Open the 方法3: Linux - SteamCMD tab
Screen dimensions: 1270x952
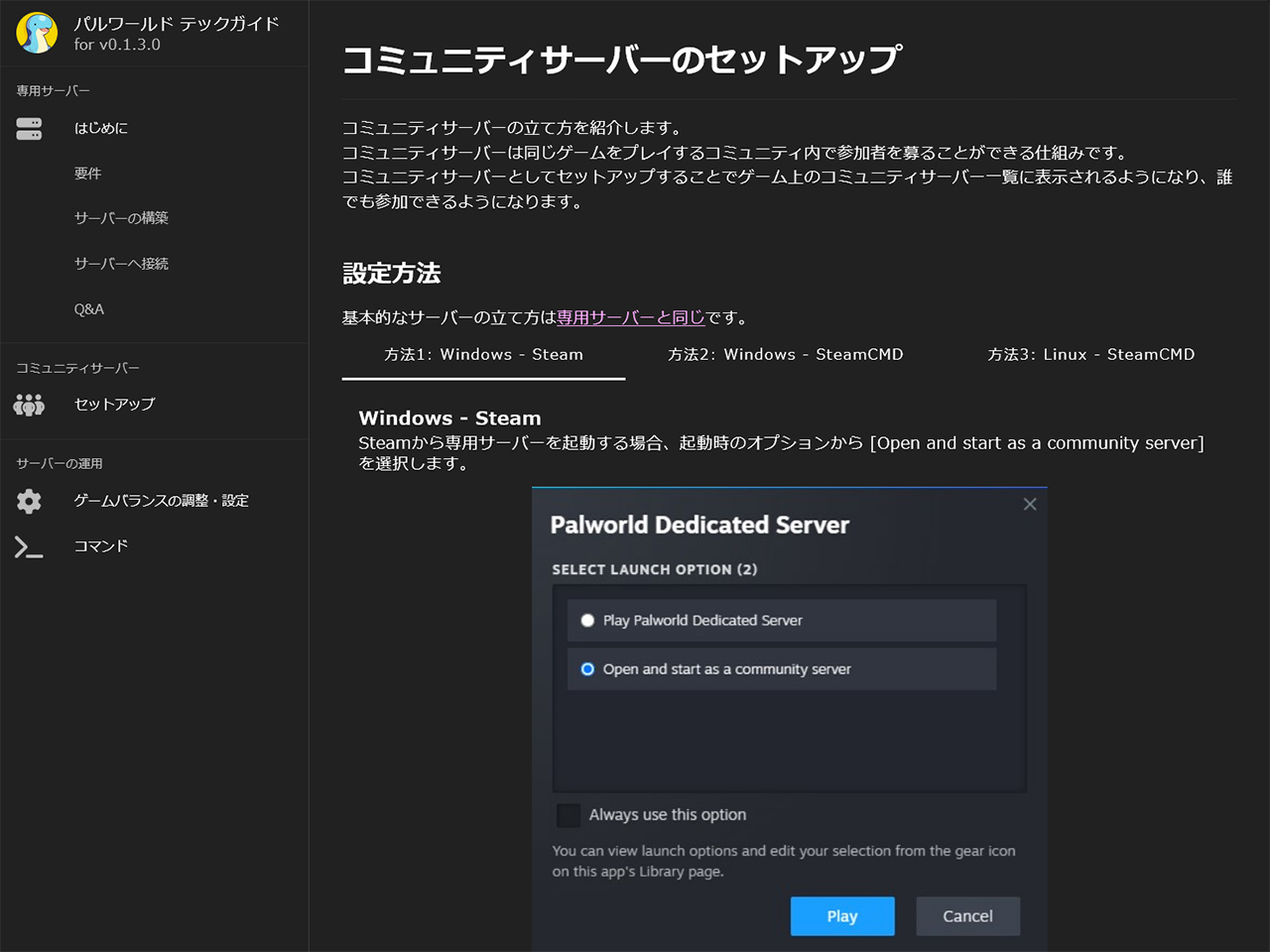click(x=1090, y=355)
